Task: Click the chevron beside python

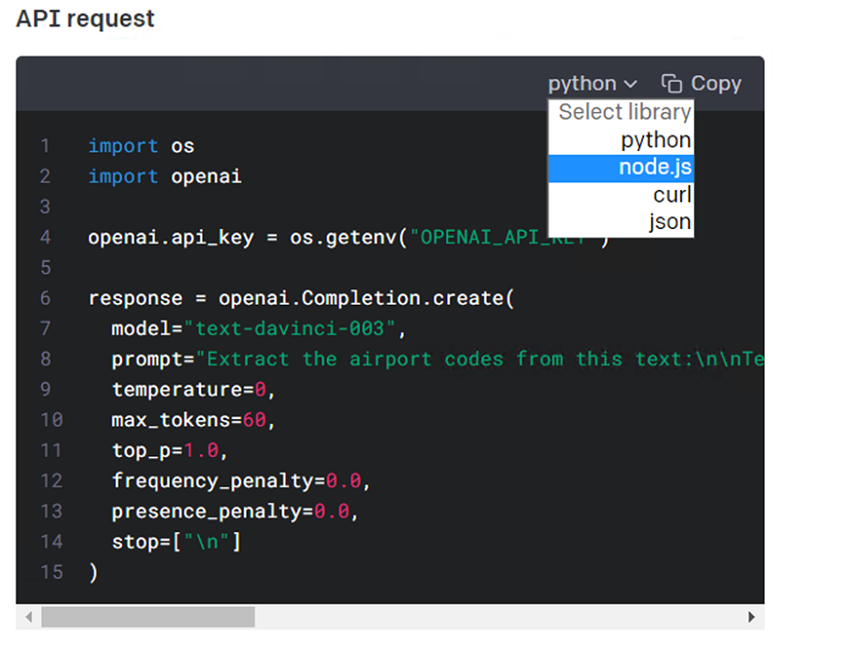Action: (630, 84)
